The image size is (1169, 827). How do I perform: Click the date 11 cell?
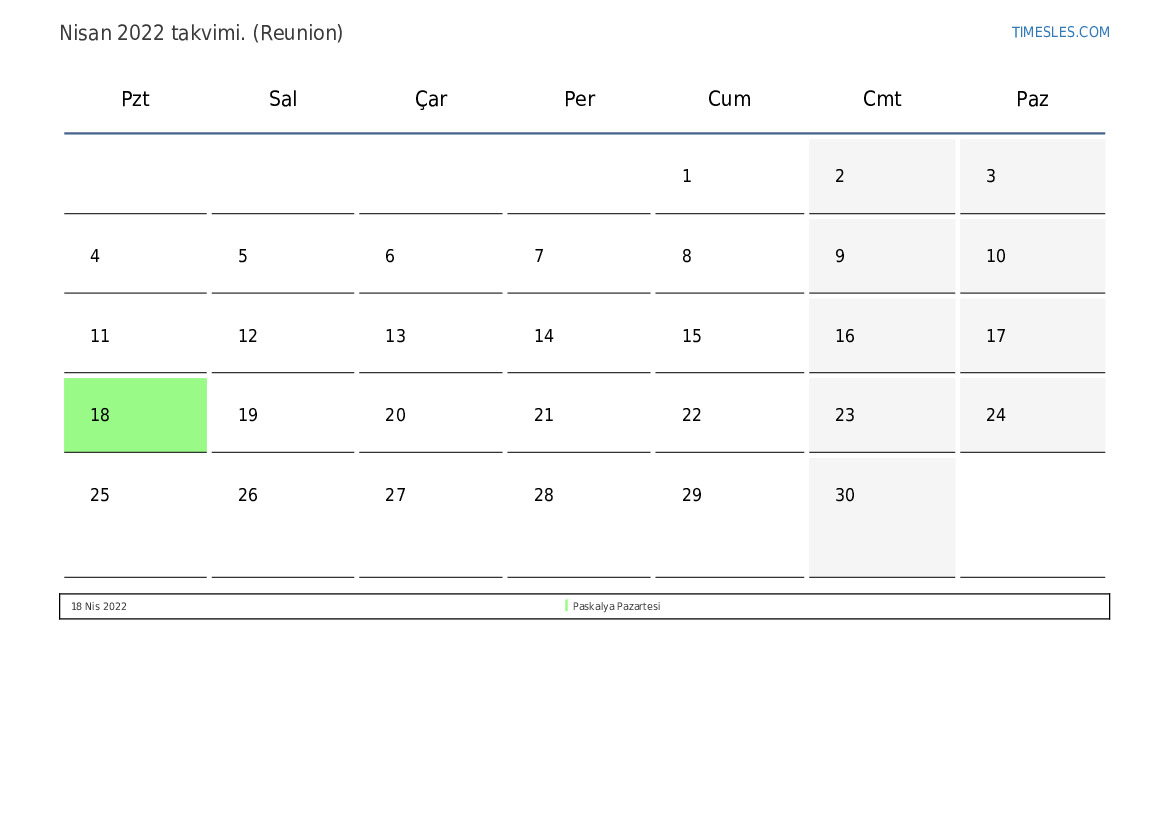[x=135, y=336]
